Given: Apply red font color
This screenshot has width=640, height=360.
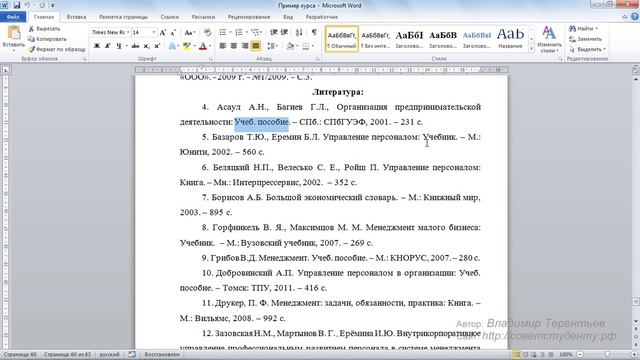Looking at the screenshot, I should tap(203, 46).
